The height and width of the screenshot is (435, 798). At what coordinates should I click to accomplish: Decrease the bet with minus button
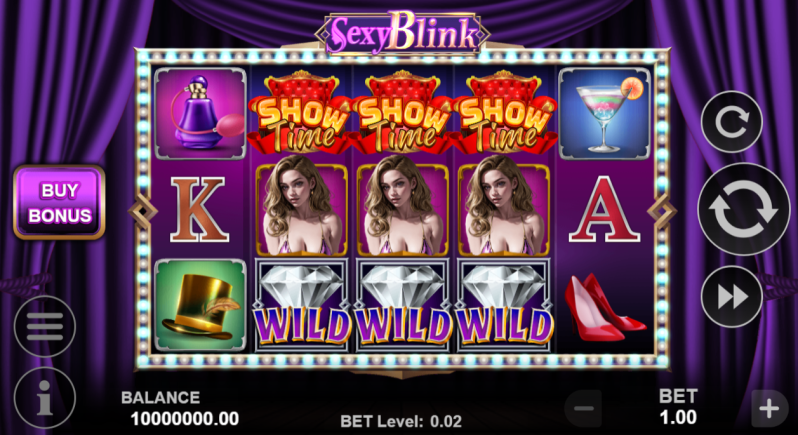(583, 408)
